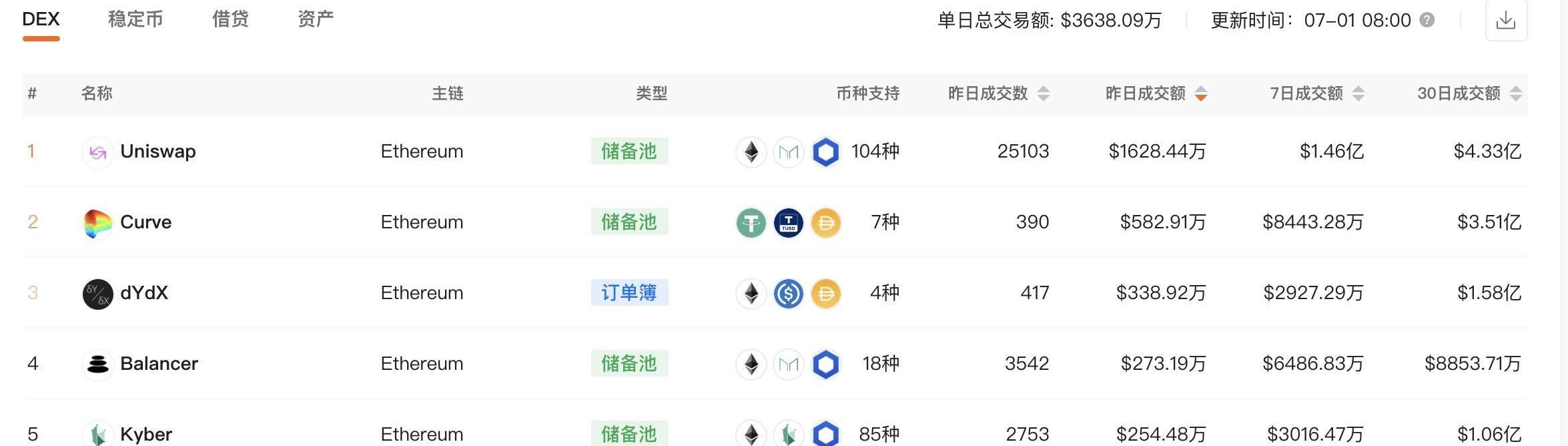Open the 资产 tab
This screenshot has width=1568, height=446.
[316, 19]
